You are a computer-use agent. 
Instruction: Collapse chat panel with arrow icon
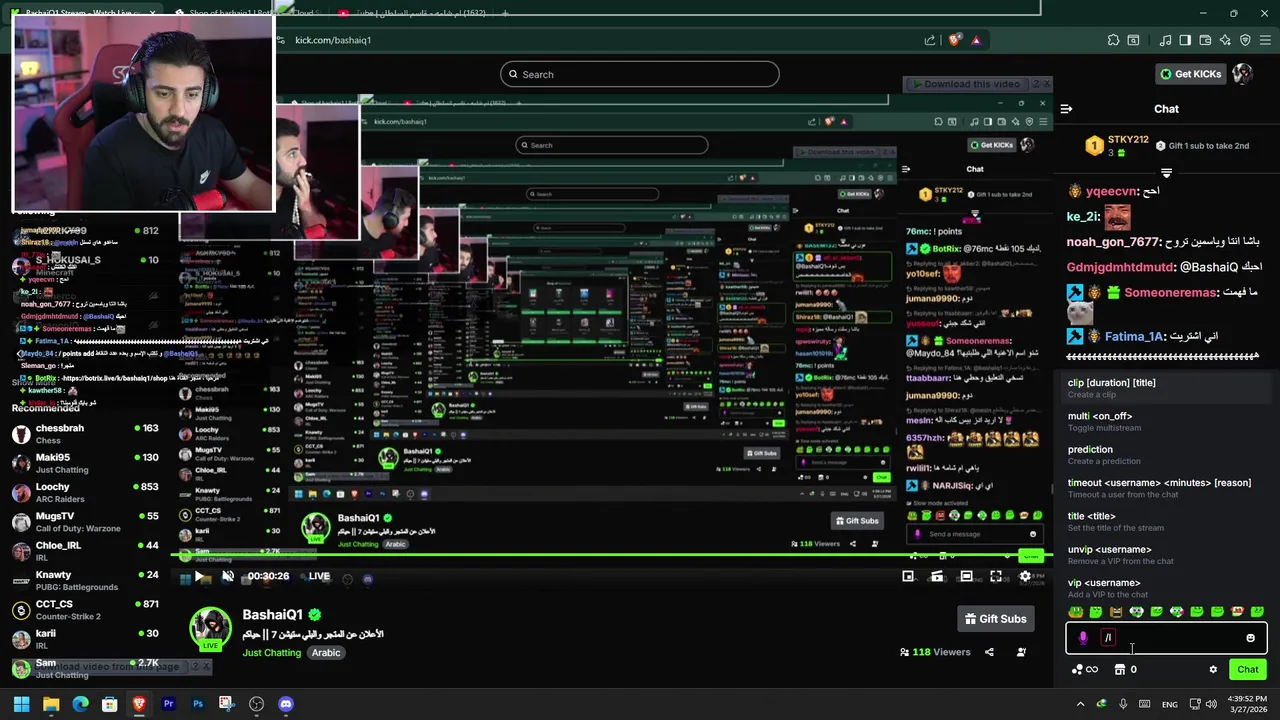click(x=1066, y=109)
